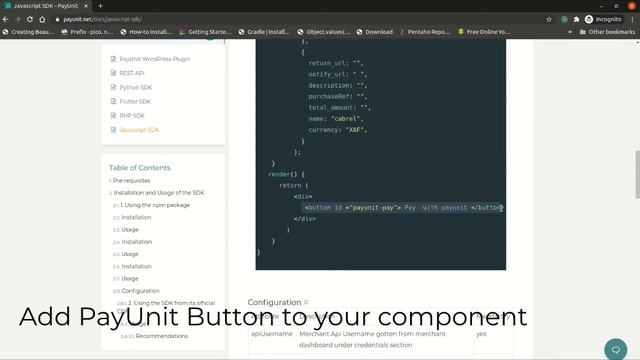Viewport: 640px width, 360px height.
Task: Click the anchor hash beside Configuration heading
Action: pyautogui.click(x=306, y=302)
